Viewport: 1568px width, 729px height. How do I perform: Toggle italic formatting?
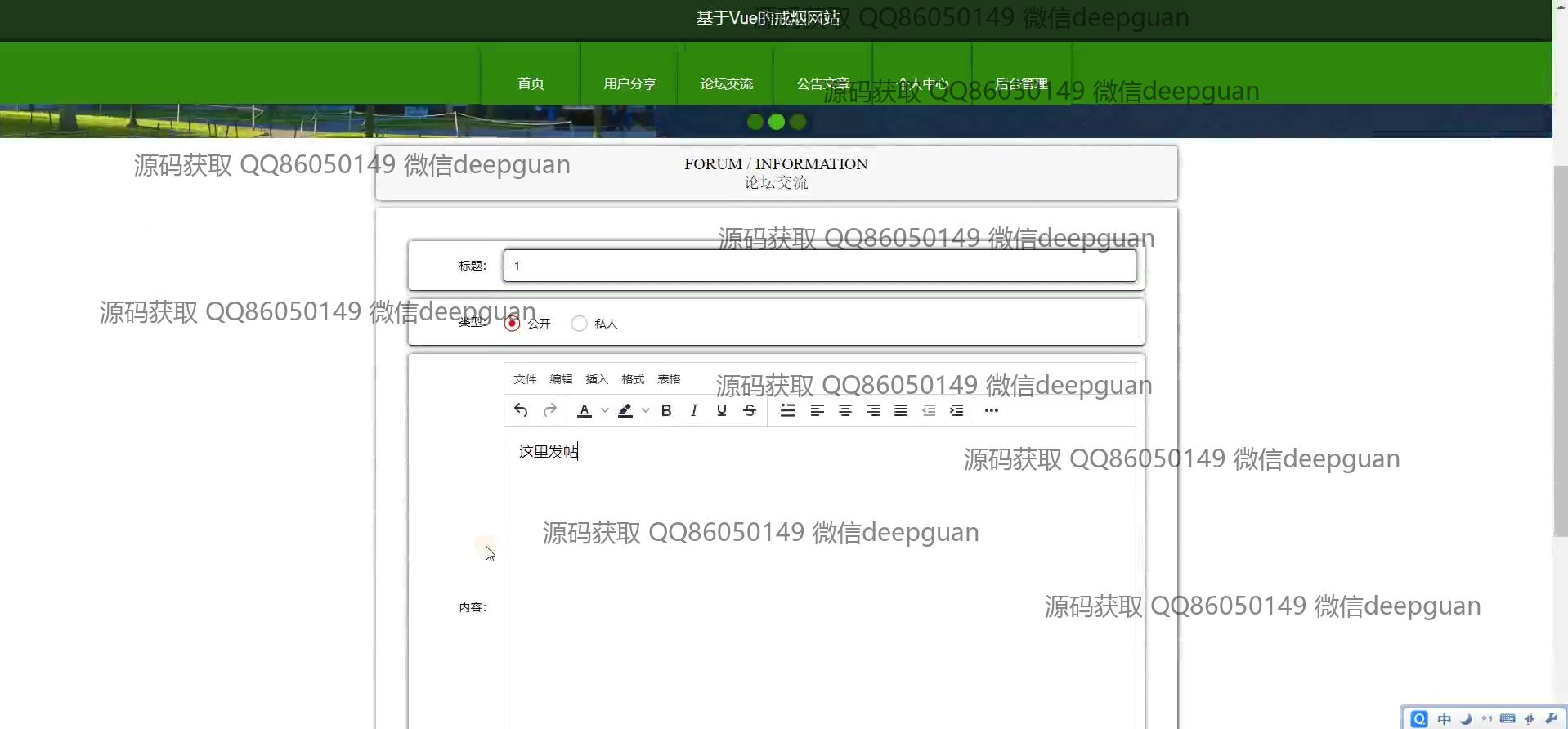694,410
